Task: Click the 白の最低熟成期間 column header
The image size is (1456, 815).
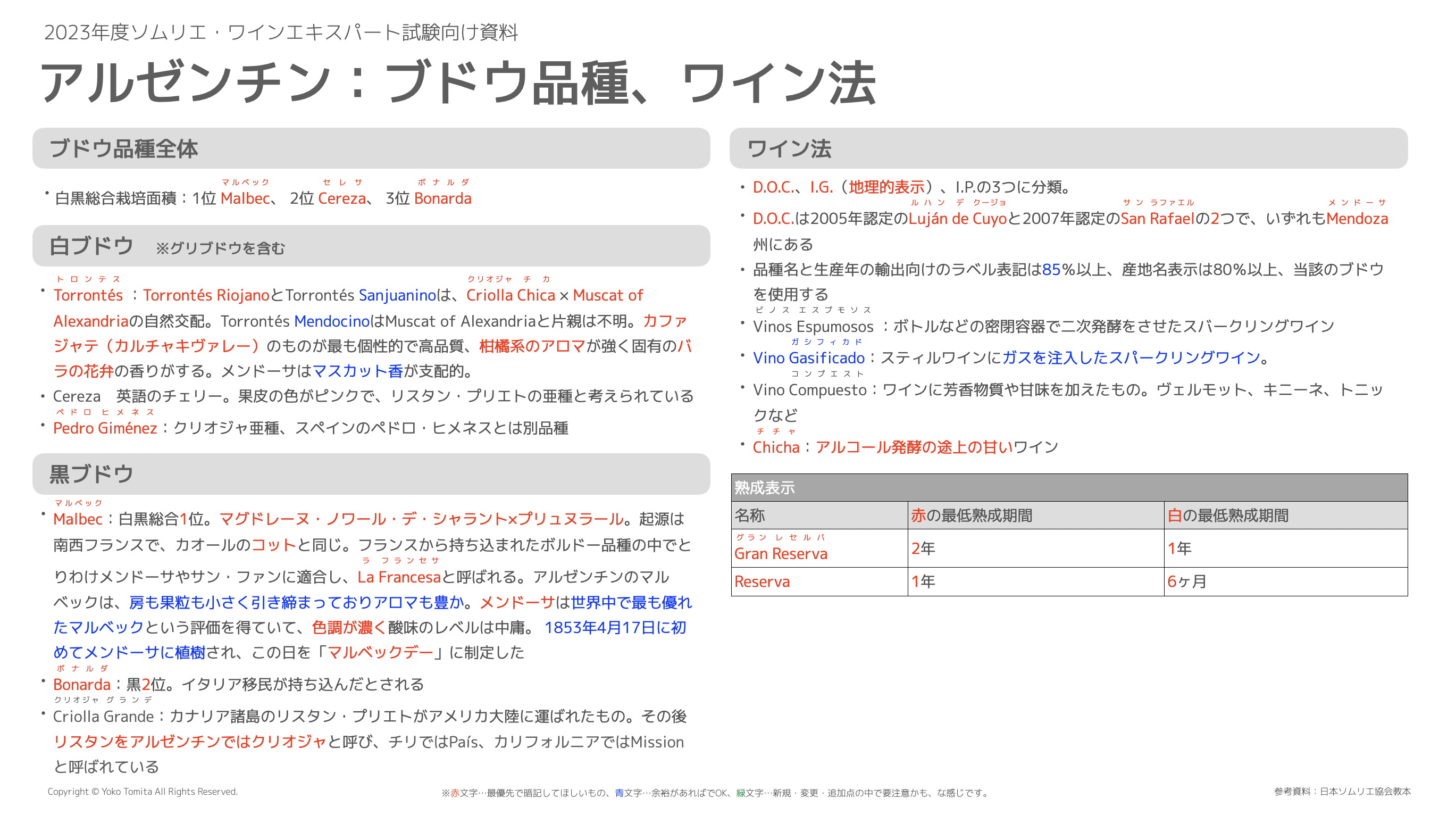Action: pyautogui.click(x=1285, y=515)
